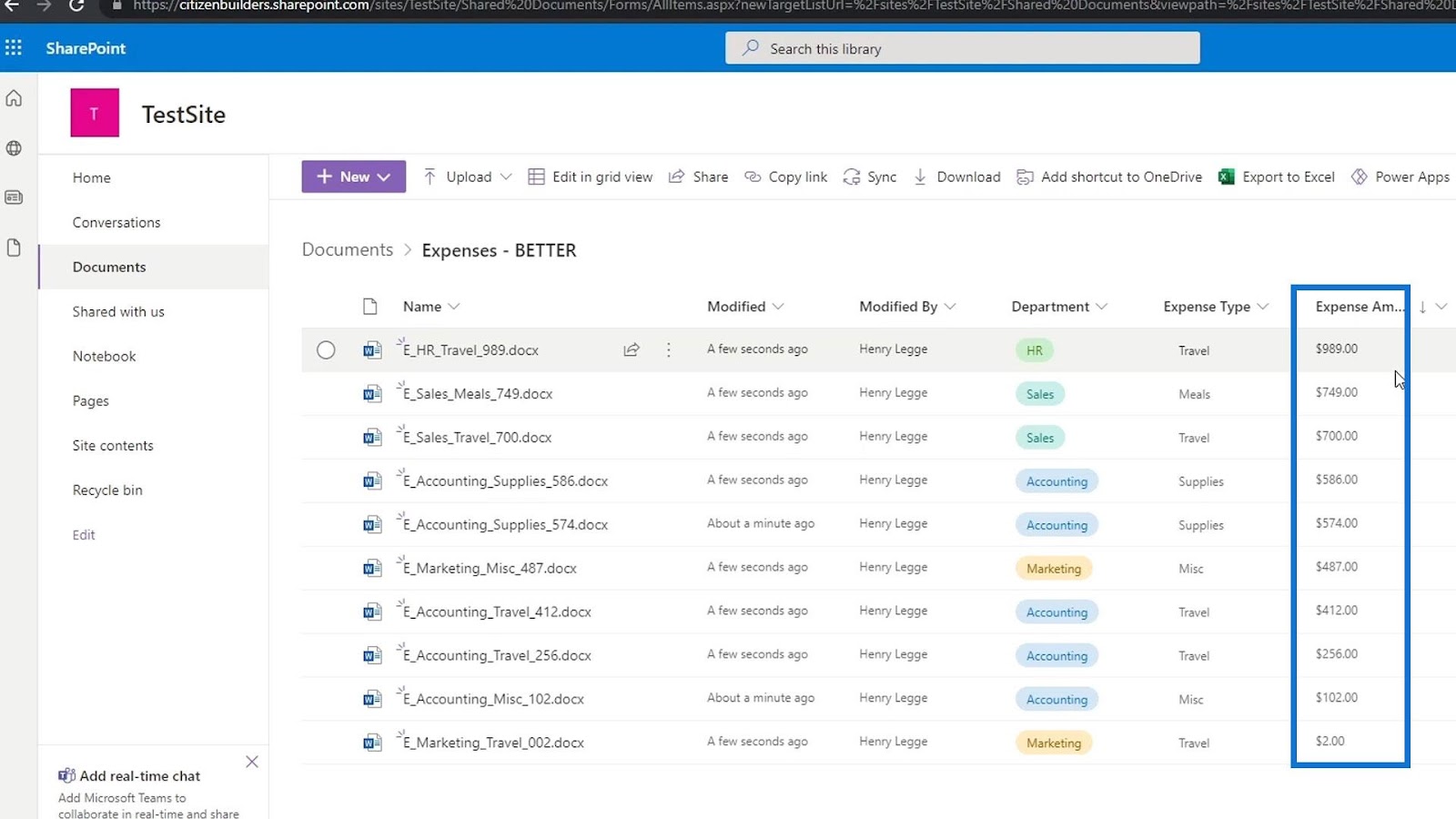Open E_Accounting_Travel_256.docx file
Screen dimensions: 1456x819
coord(498,656)
